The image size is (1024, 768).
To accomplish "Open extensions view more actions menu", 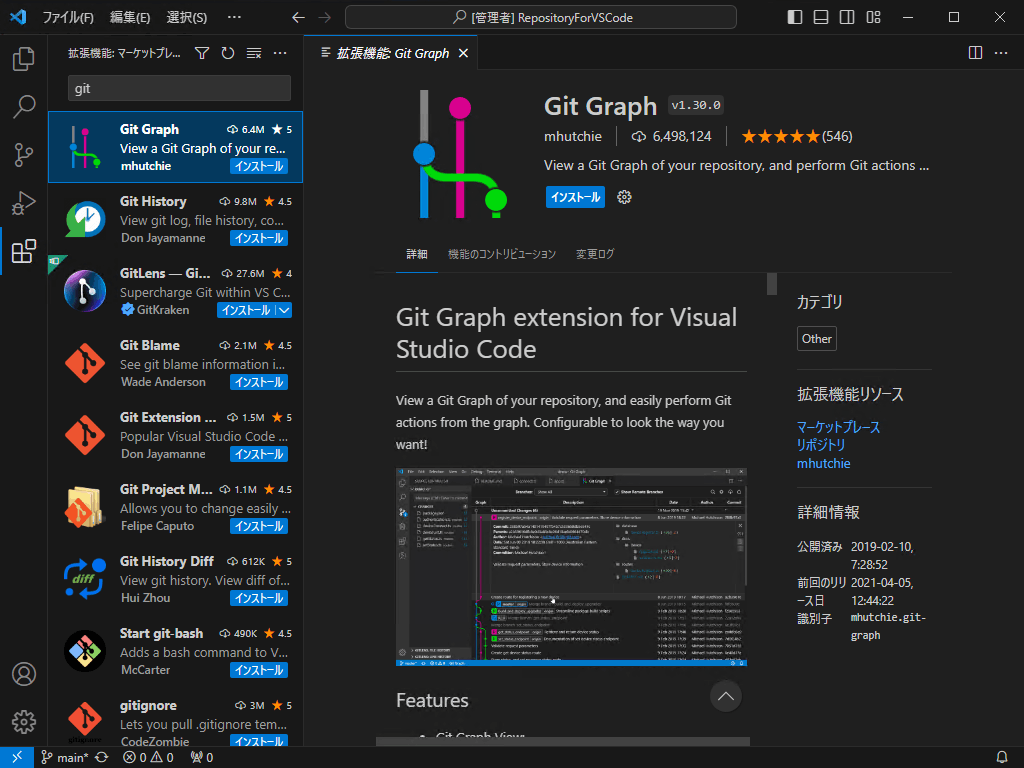I will pos(280,53).
